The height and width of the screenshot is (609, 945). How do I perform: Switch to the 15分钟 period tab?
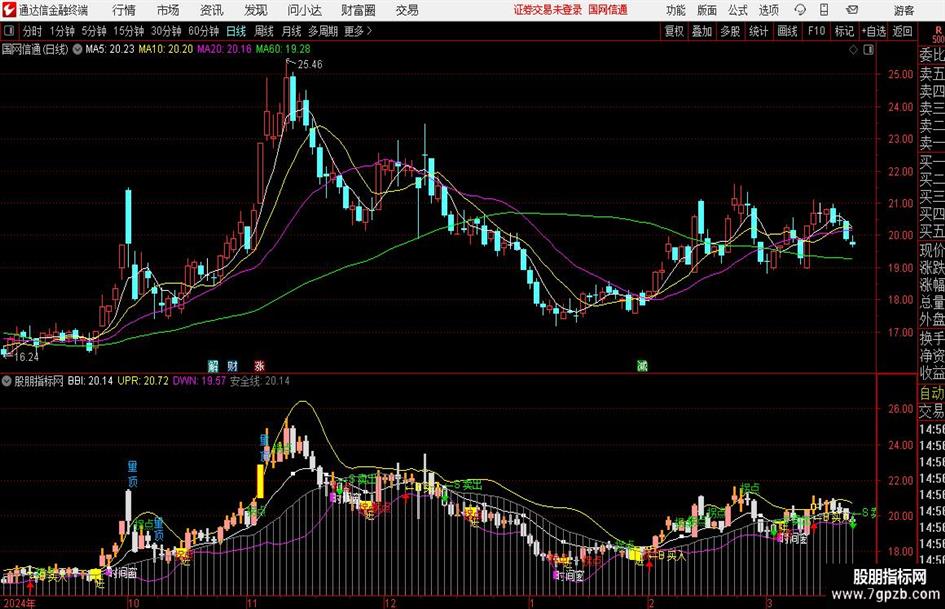128,31
